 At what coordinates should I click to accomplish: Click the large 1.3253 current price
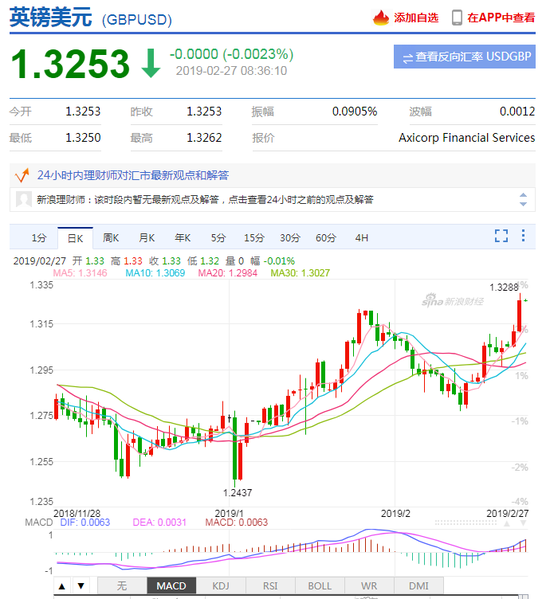point(71,63)
